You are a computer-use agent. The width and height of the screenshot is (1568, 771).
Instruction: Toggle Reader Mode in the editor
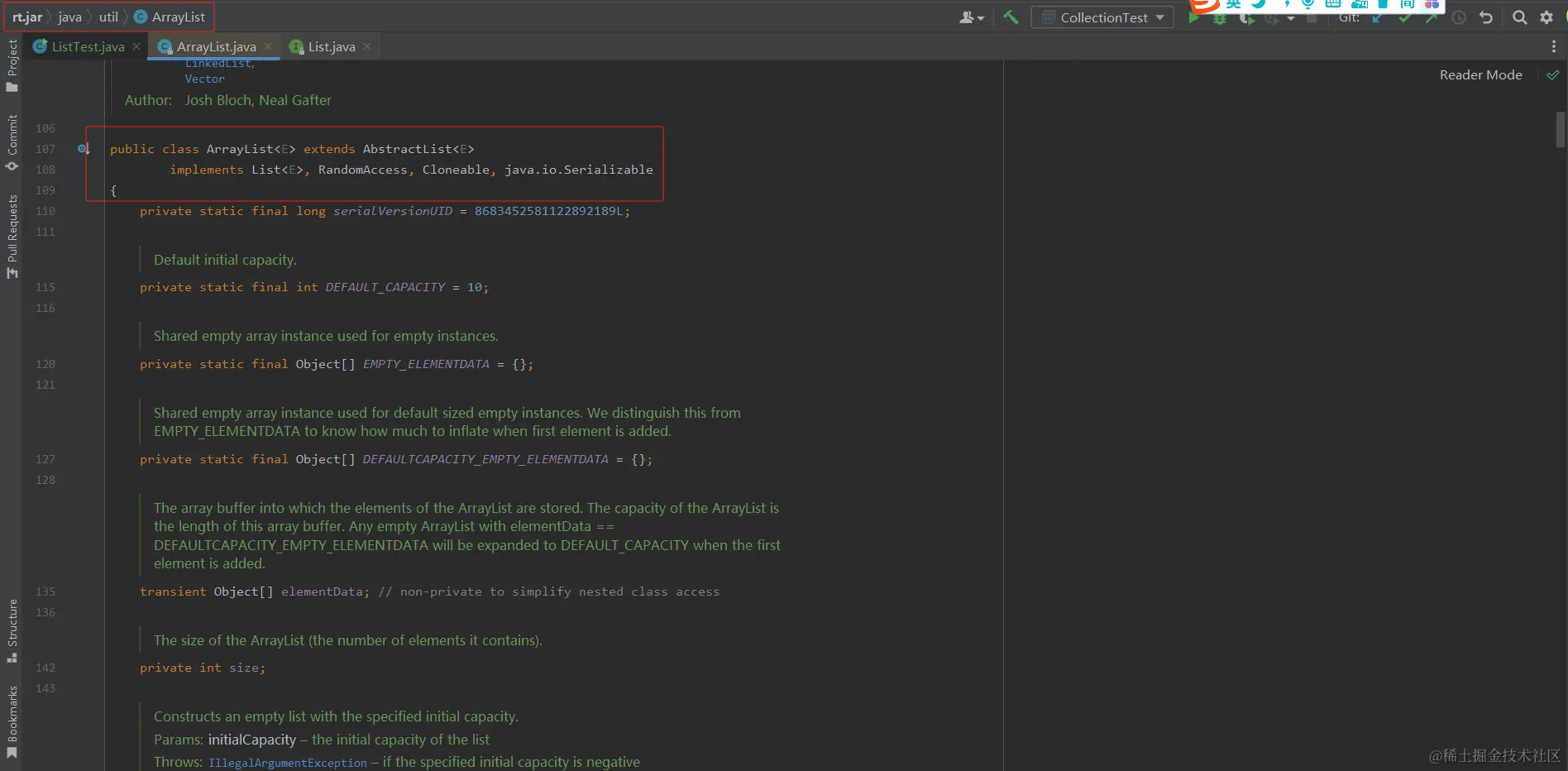pyautogui.click(x=1480, y=75)
